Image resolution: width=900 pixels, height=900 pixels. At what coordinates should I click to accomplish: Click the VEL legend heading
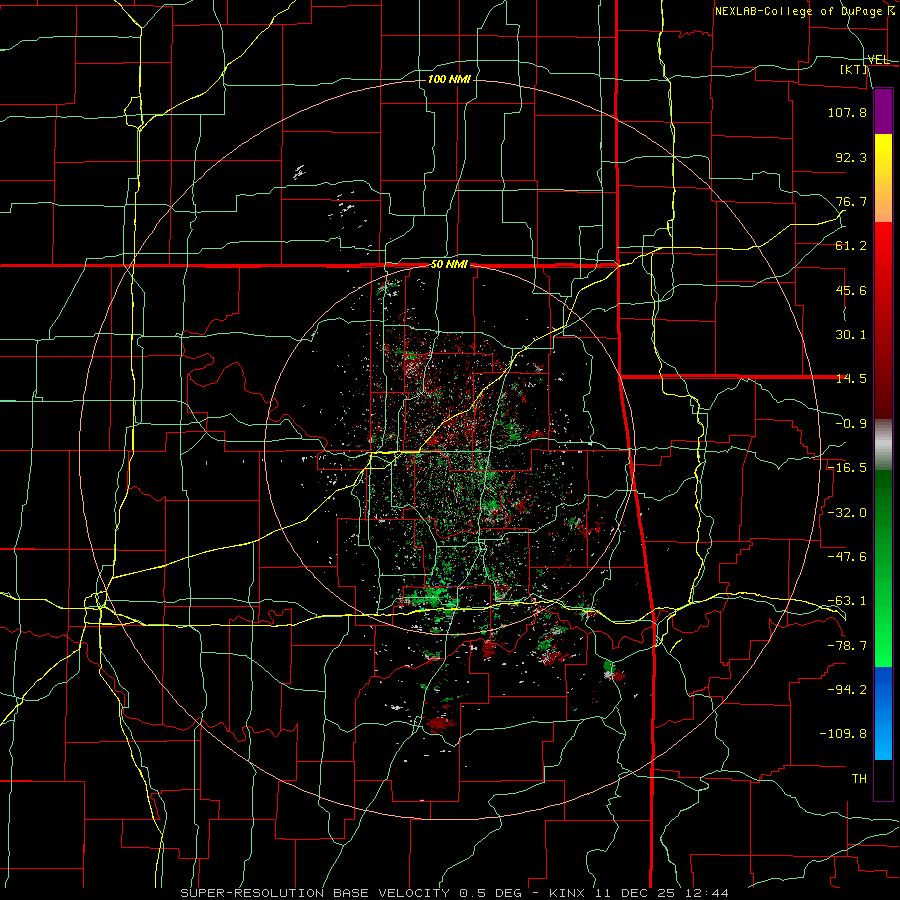[878, 60]
